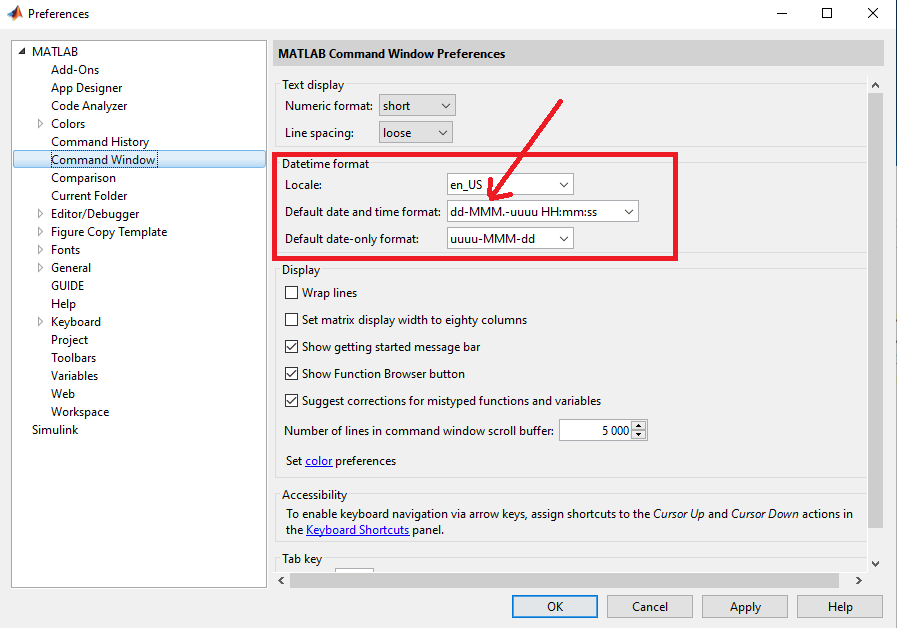Close the Preferences window
Image resolution: width=897 pixels, height=628 pixels.
pos(872,13)
